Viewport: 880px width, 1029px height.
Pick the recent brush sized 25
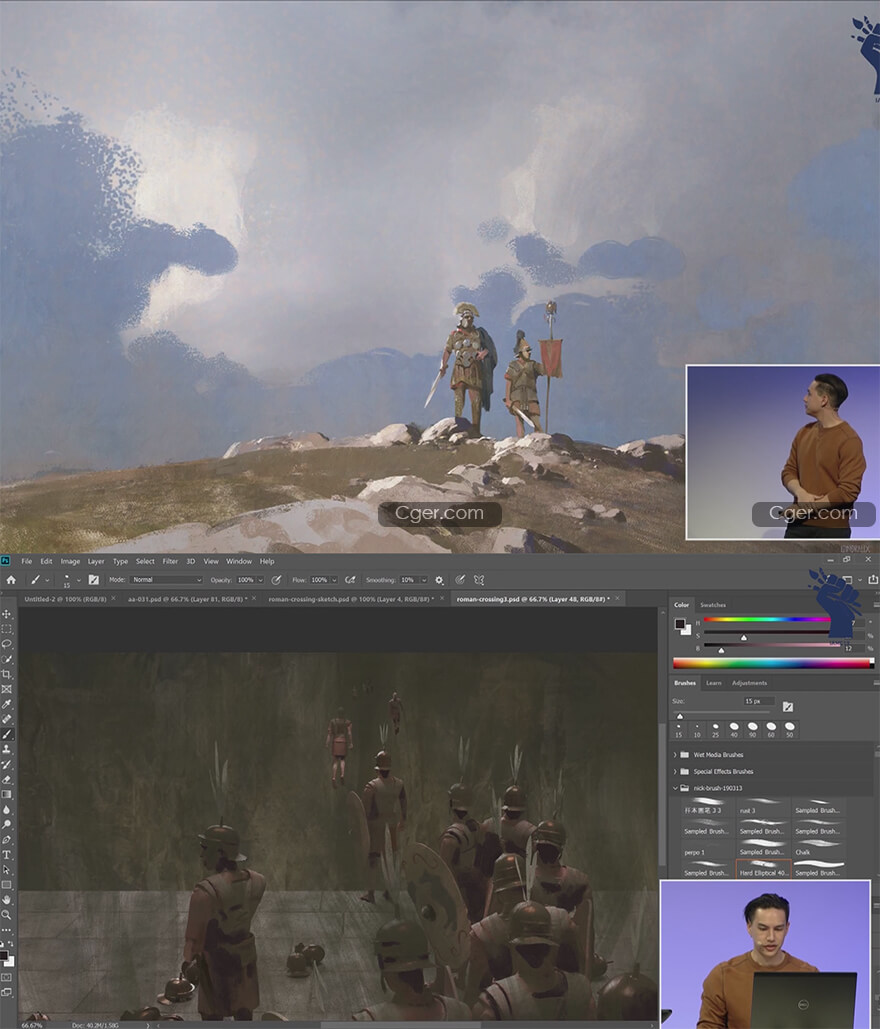pyautogui.click(x=715, y=729)
